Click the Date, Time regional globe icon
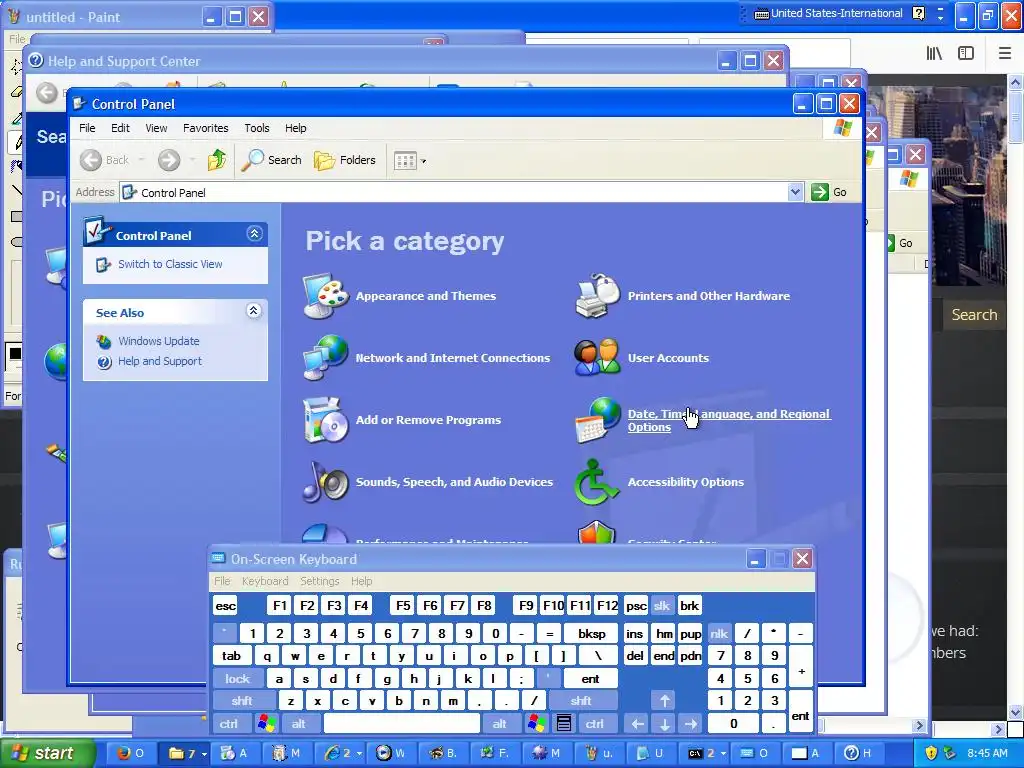 coord(598,420)
